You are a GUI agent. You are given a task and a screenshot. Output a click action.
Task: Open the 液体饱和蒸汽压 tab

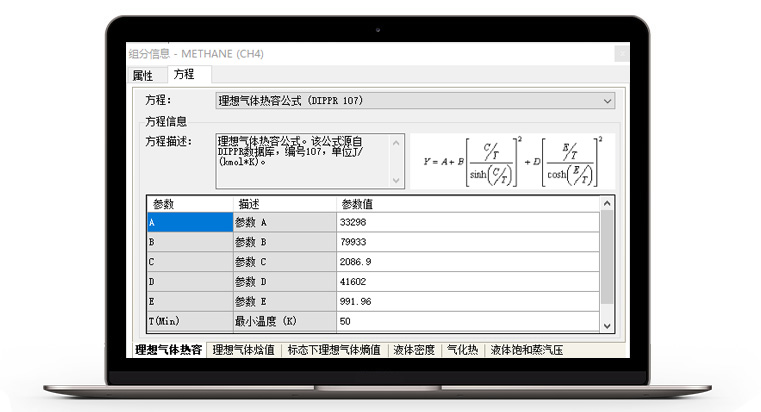click(x=527, y=350)
